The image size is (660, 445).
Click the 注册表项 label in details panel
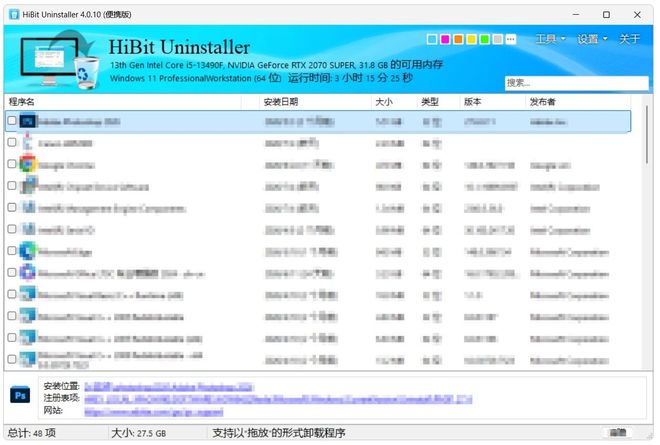pyautogui.click(x=61, y=398)
